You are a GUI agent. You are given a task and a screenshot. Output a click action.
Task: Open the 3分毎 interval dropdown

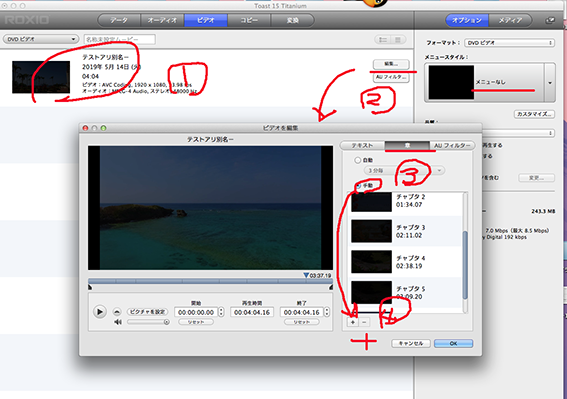point(404,170)
